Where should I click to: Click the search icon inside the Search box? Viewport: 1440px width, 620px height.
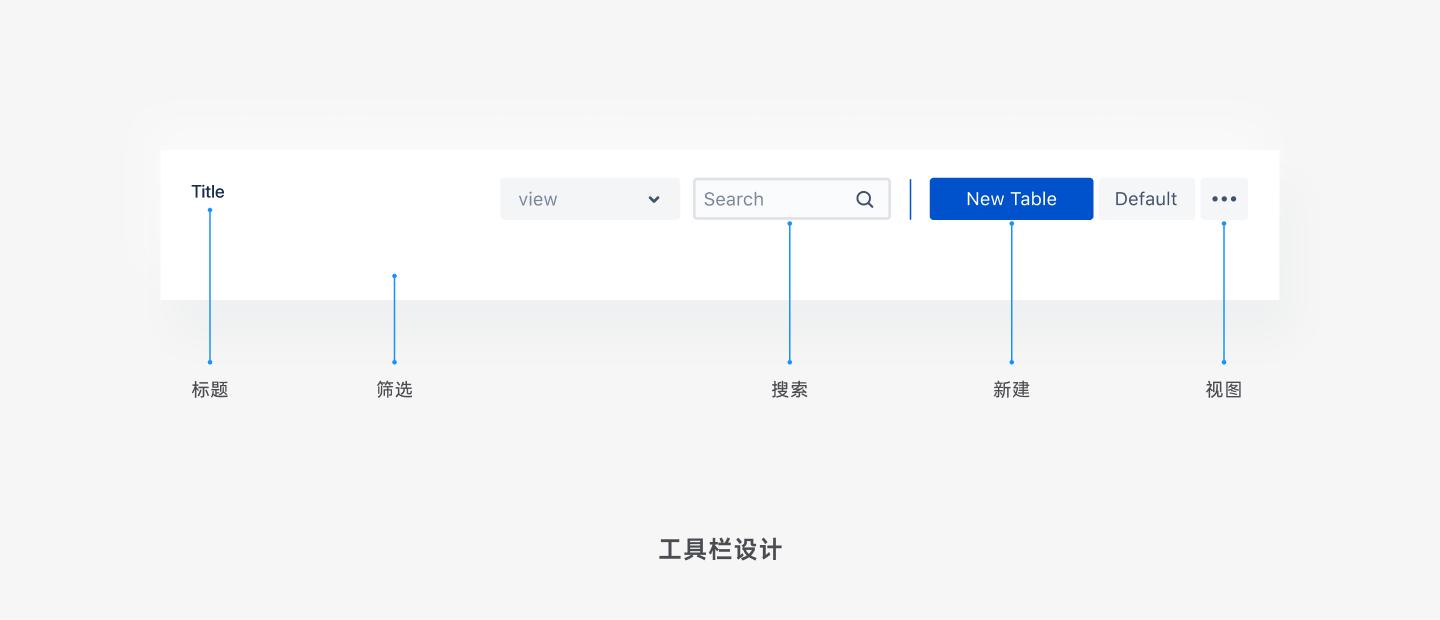click(864, 199)
